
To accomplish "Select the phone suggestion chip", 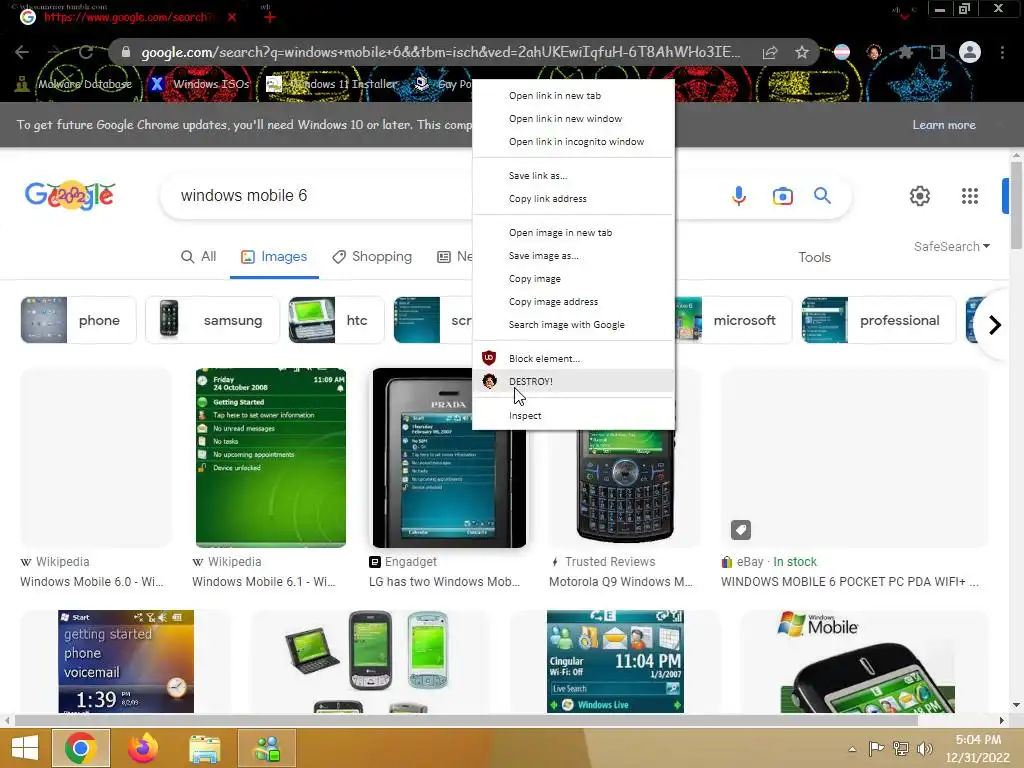I will [x=78, y=320].
